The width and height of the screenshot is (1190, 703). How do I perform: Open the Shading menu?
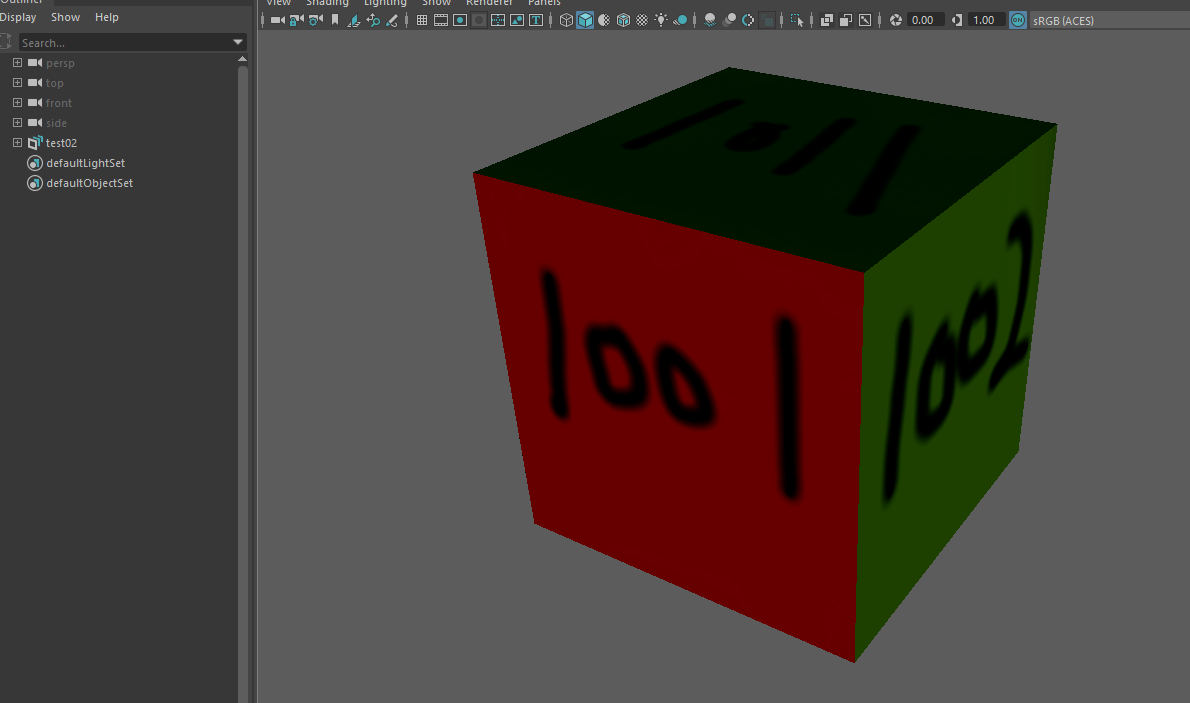tap(327, 4)
